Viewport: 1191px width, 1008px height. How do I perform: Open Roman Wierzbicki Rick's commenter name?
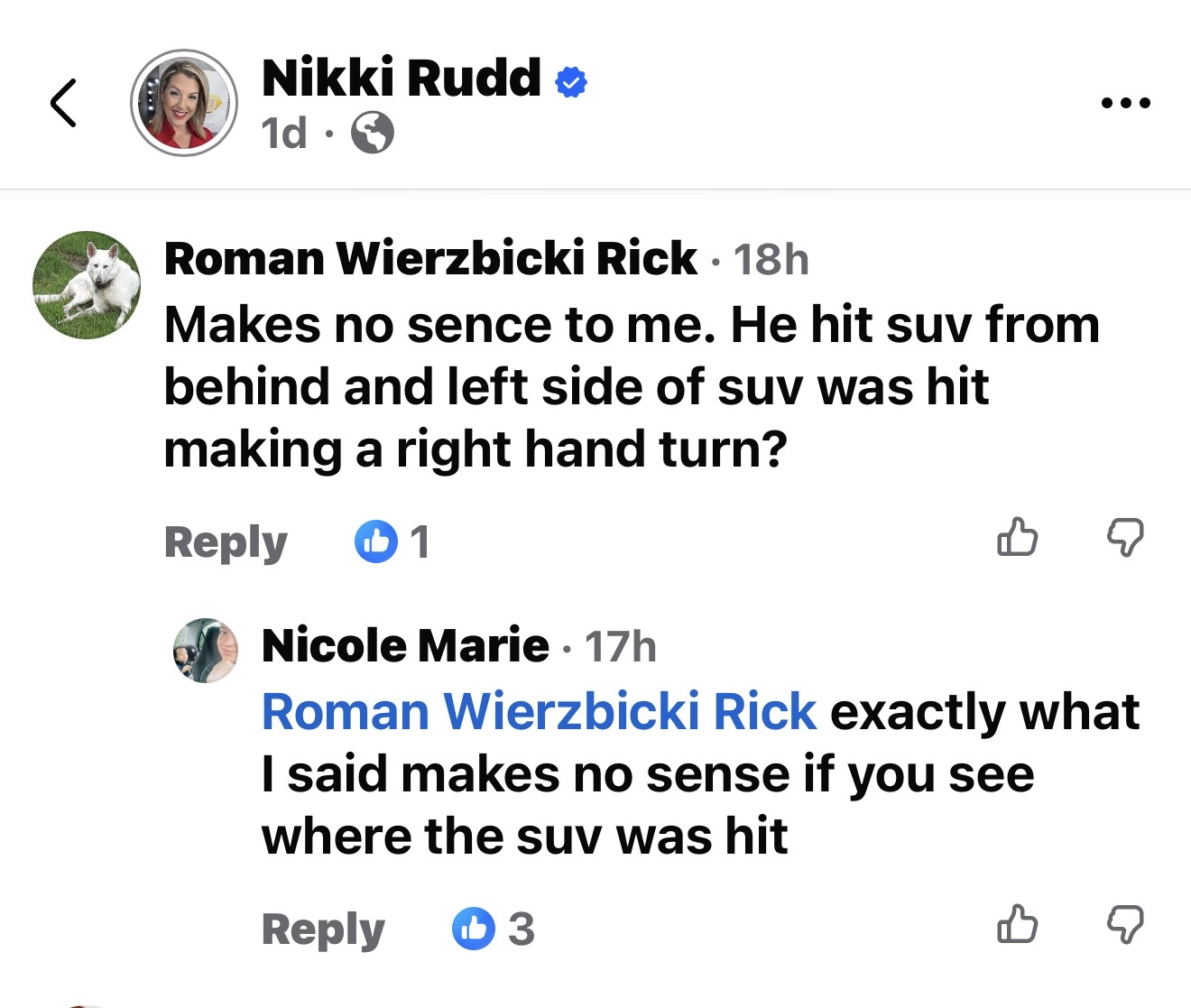tap(430, 259)
